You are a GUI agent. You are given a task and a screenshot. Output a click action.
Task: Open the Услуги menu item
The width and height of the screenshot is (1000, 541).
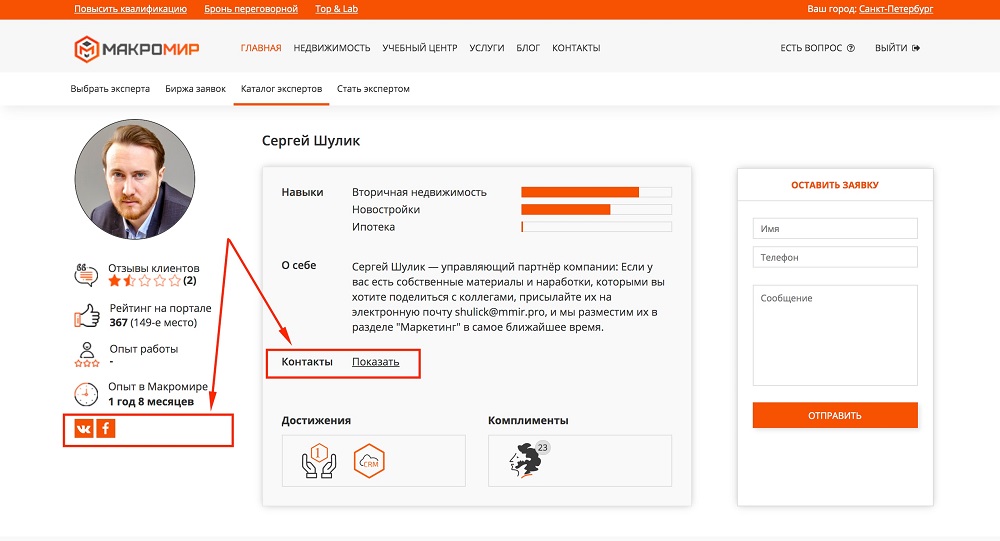(487, 48)
